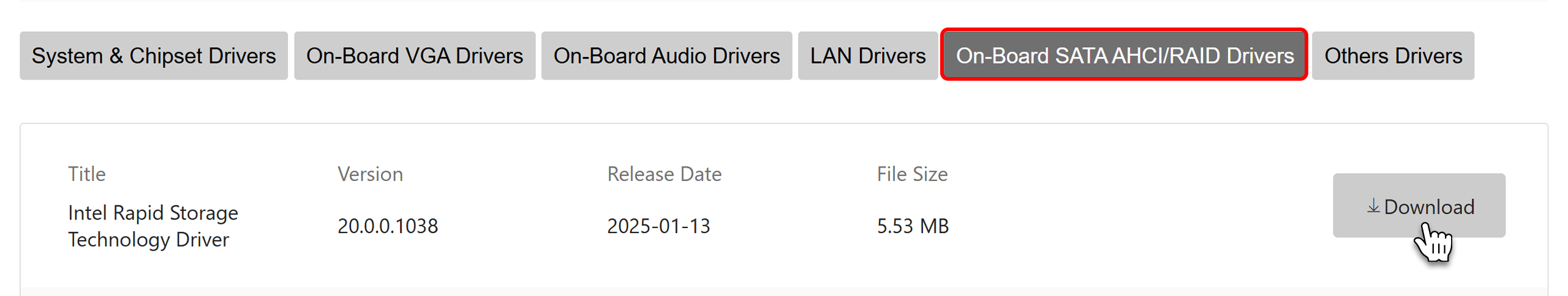This screenshot has height=296, width=1568.
Task: Click the File Size column header
Action: [x=912, y=174]
